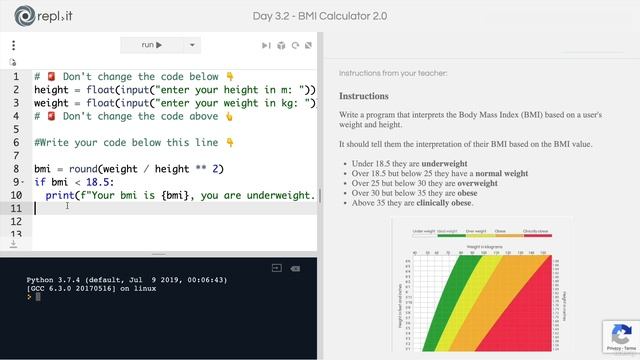Click '#Write your code below this line' comment
The image size is (640, 360).
(134, 142)
